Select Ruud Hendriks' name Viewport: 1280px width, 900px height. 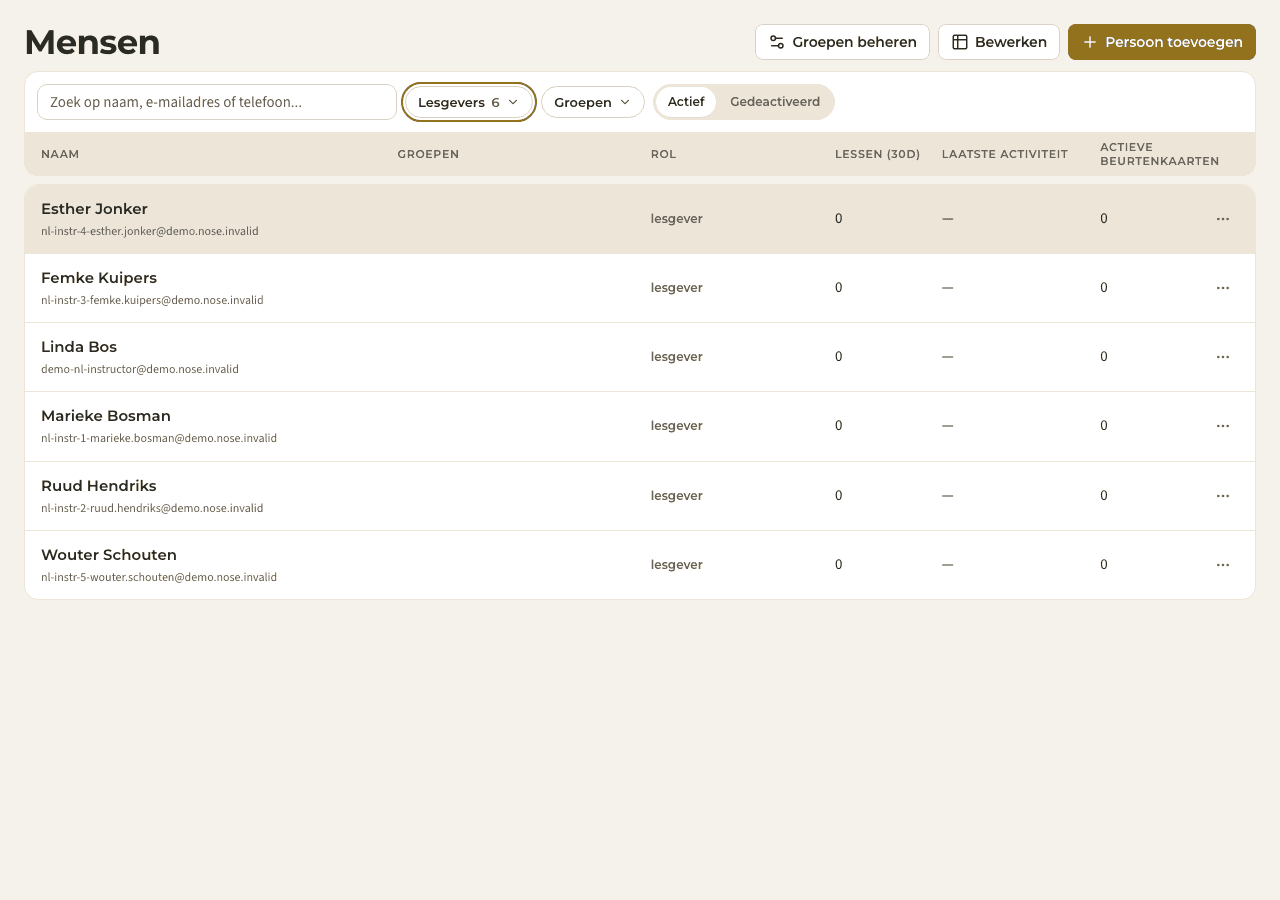(x=99, y=486)
